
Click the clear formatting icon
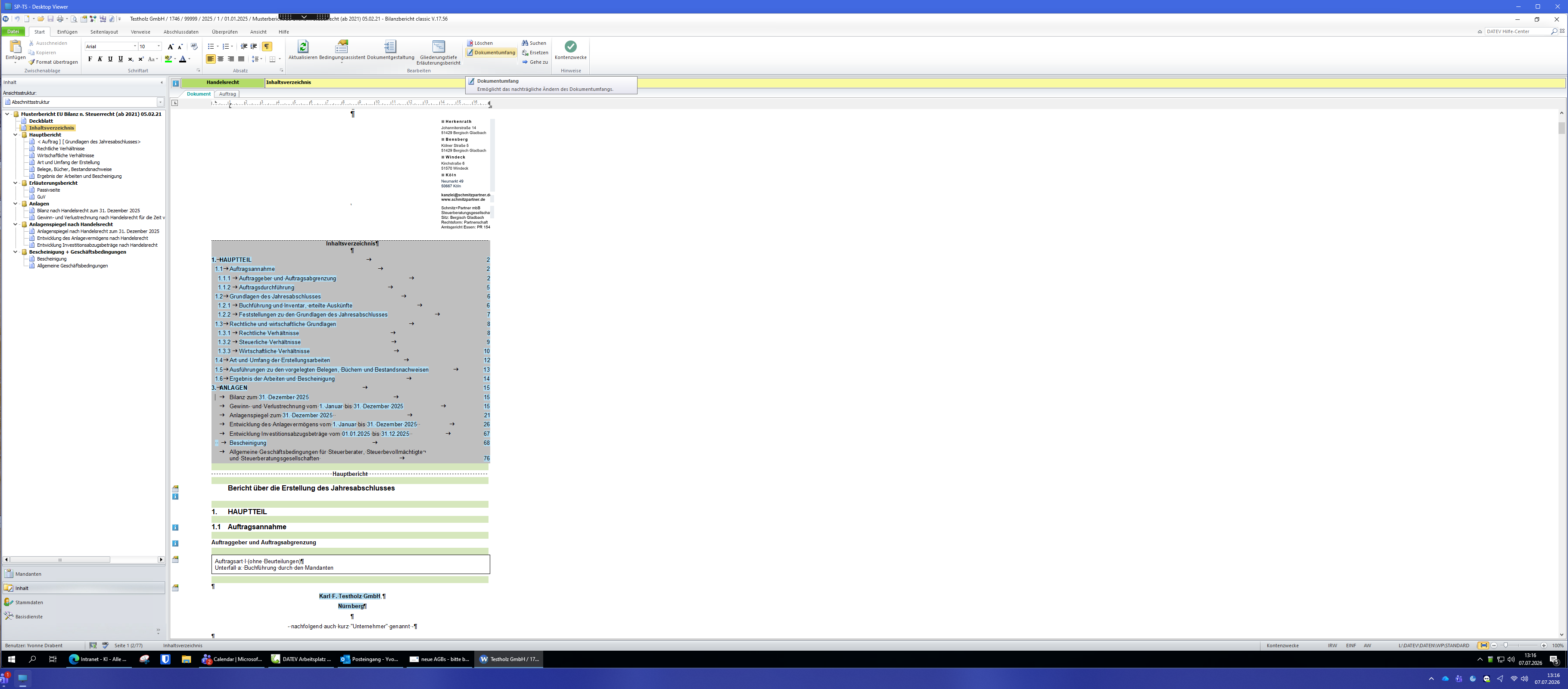[x=193, y=47]
